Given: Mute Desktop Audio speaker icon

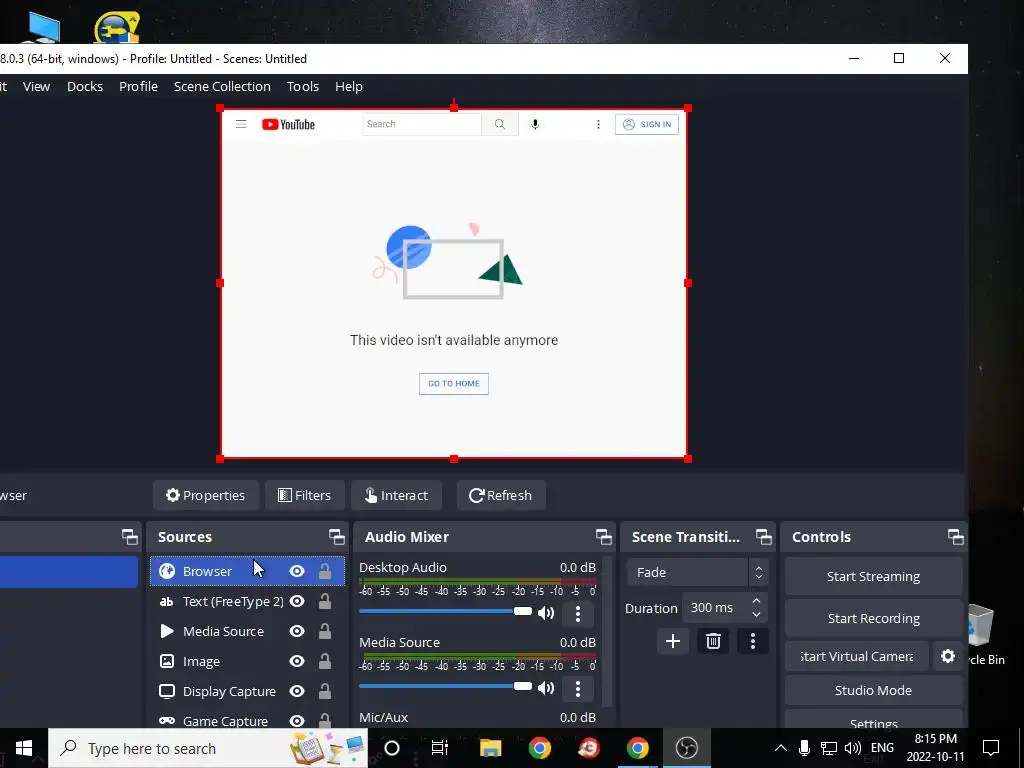Looking at the screenshot, I should click(x=546, y=613).
